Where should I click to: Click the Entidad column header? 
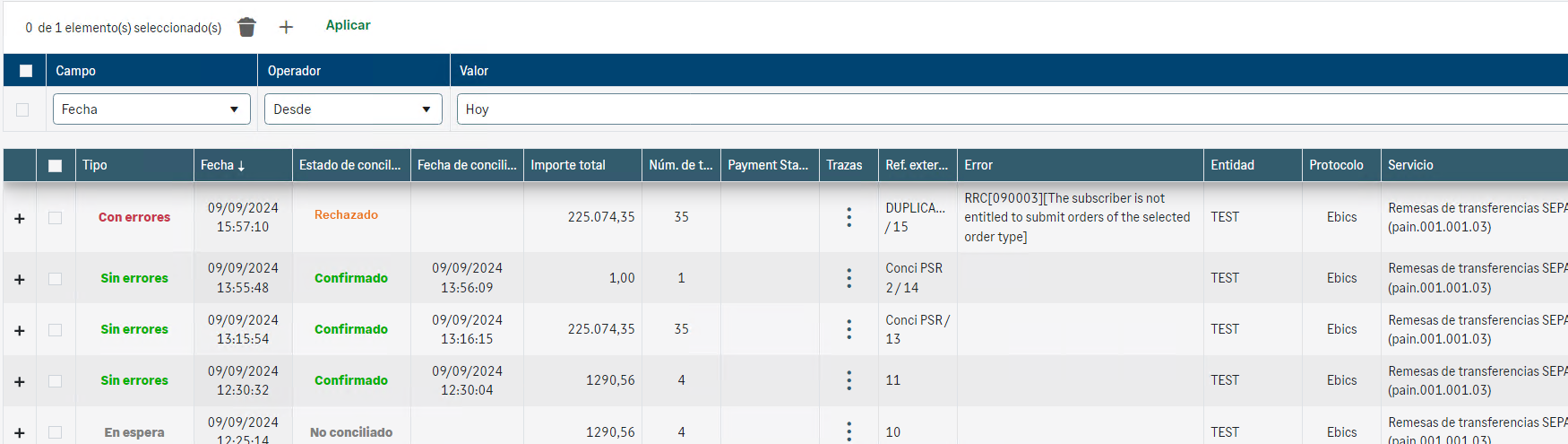coord(1232,165)
